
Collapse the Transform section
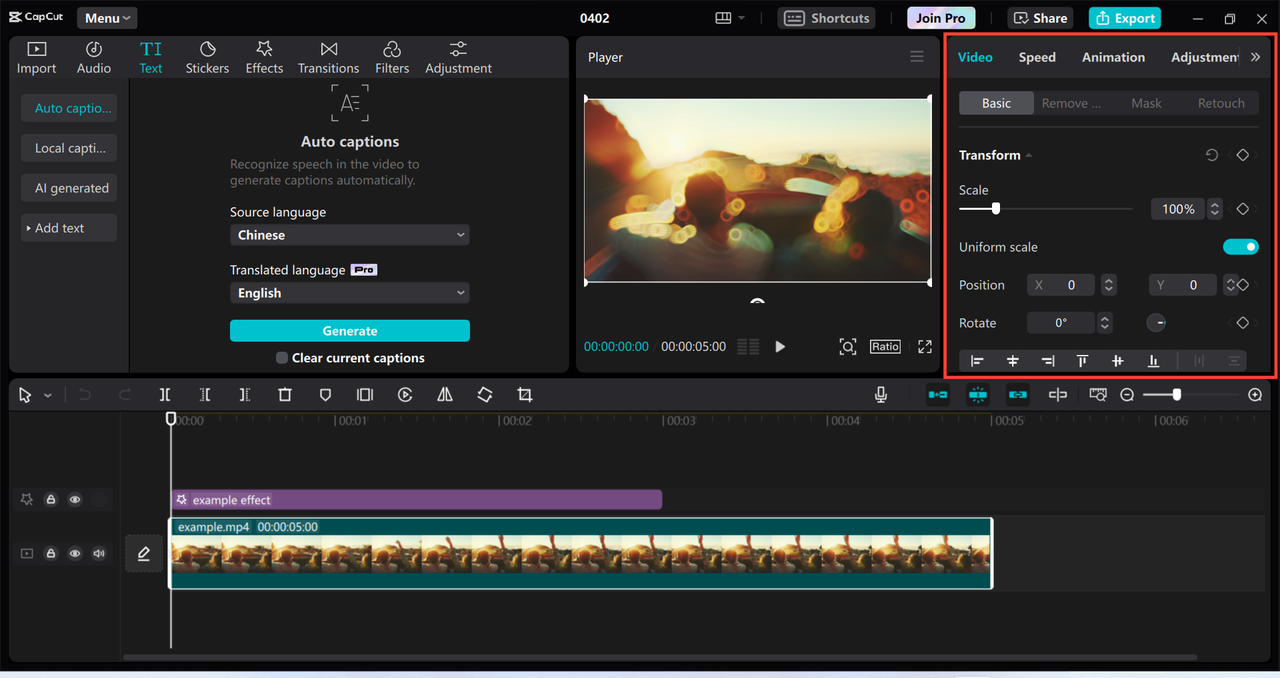(1029, 156)
